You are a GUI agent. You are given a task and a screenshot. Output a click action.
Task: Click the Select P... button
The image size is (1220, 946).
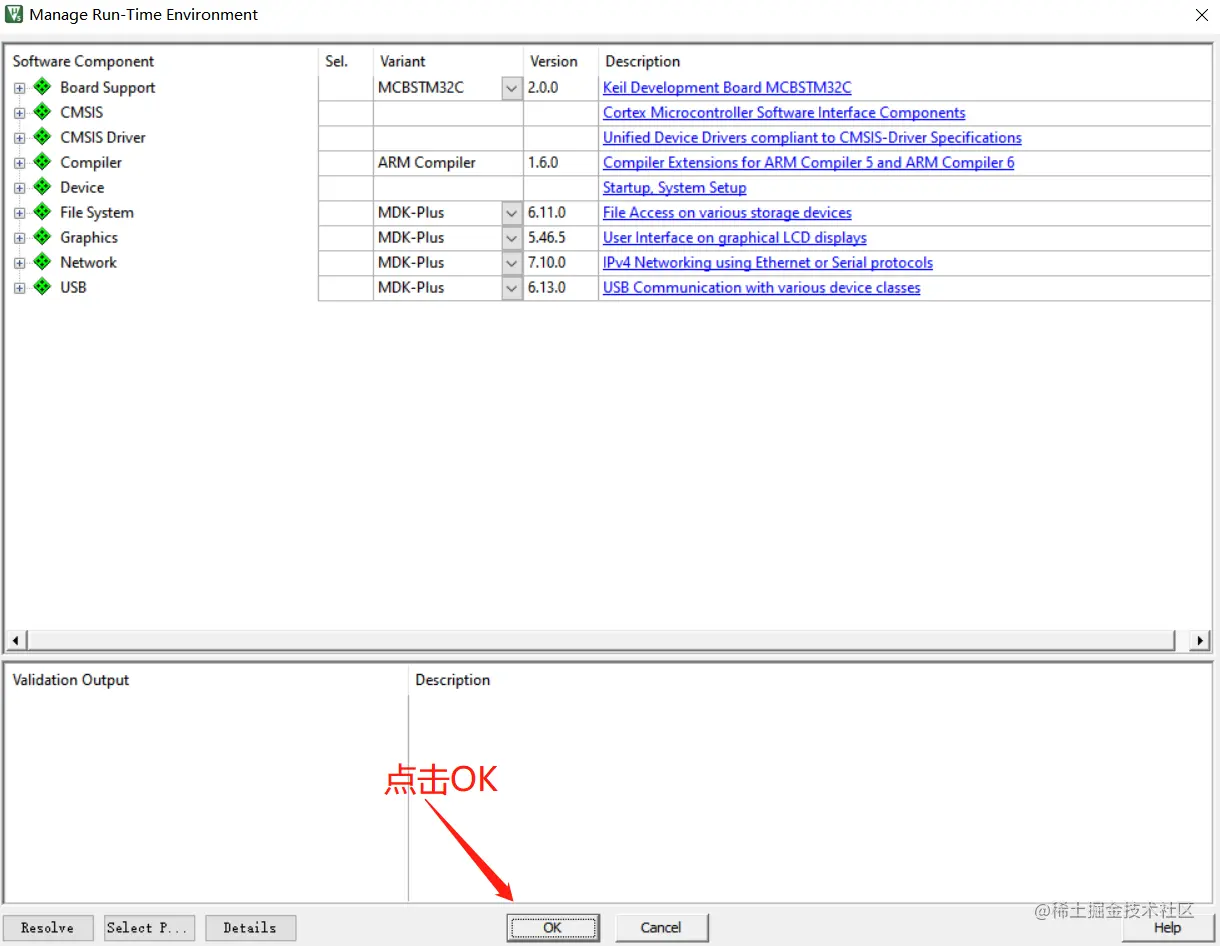point(147,928)
